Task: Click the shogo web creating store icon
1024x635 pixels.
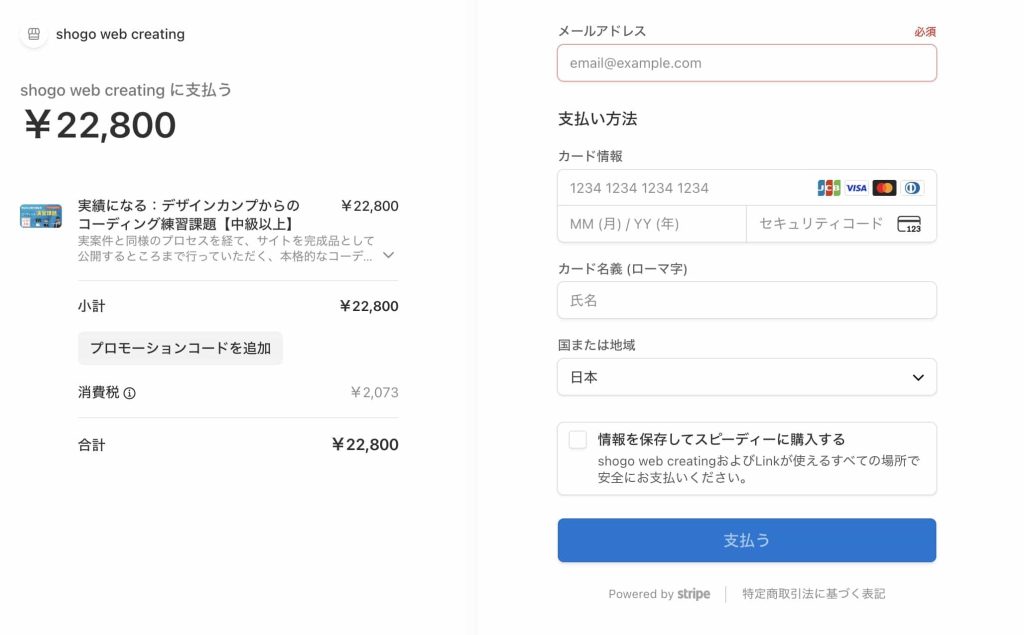Action: pos(33,34)
